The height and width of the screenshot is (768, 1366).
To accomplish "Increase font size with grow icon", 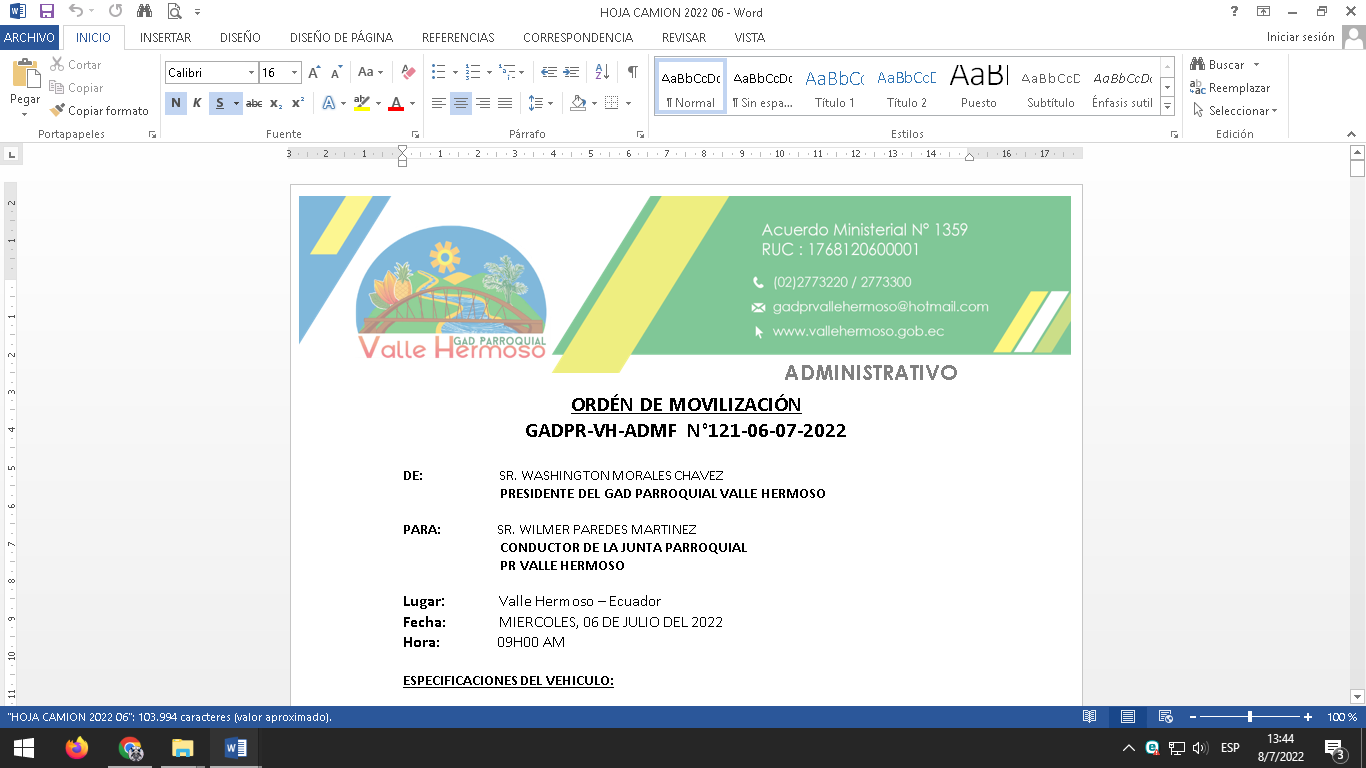I will coord(315,72).
